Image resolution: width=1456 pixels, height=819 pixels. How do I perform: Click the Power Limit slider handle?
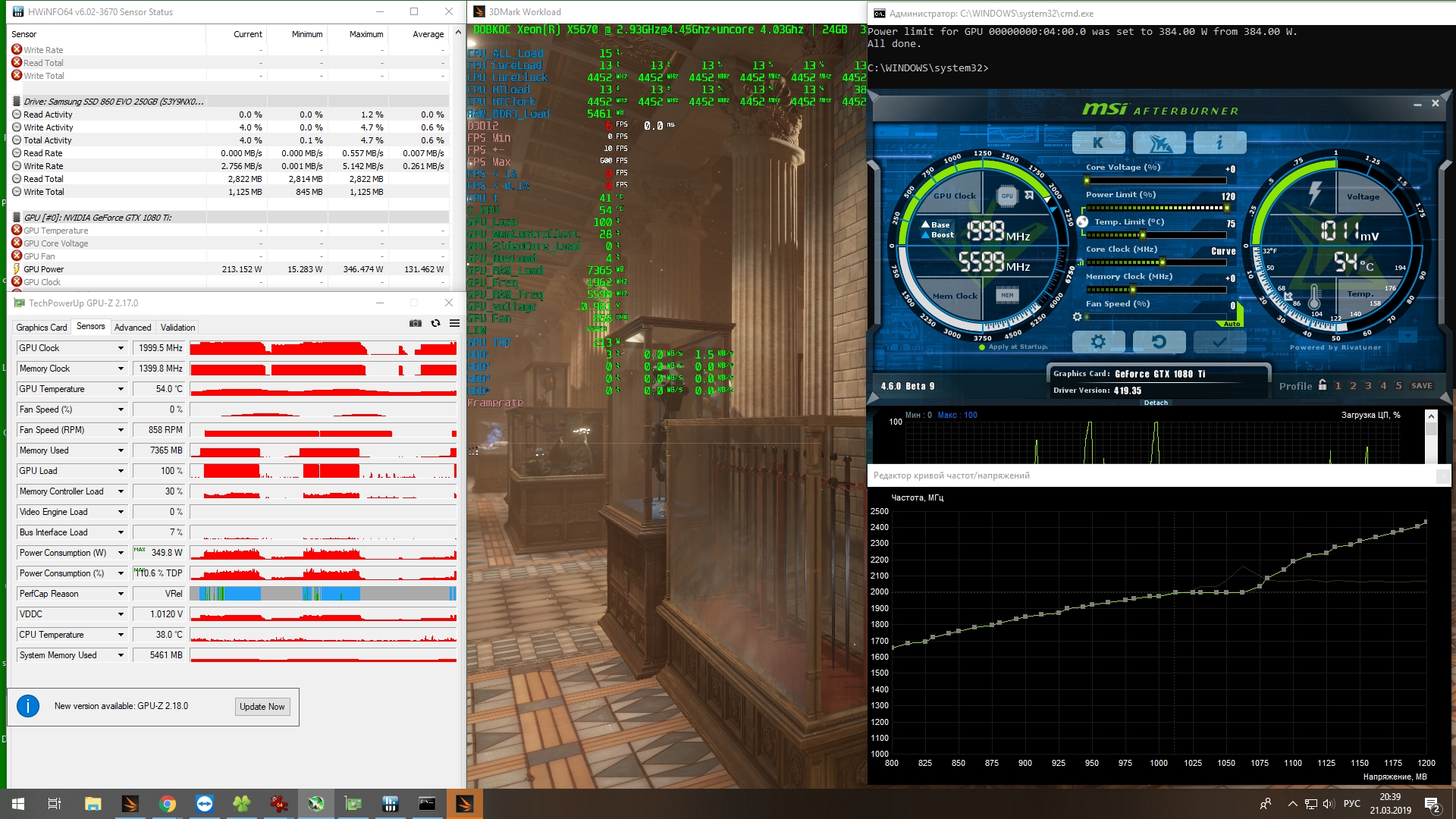click(1225, 208)
